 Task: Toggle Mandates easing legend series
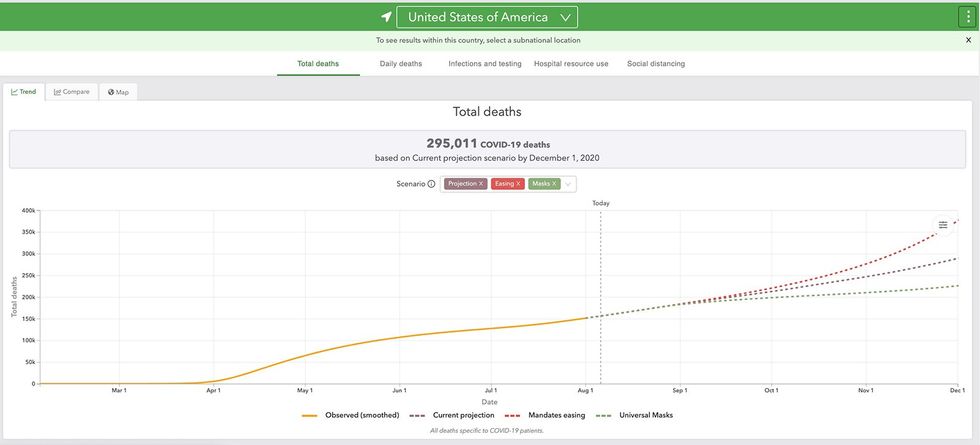pos(546,415)
